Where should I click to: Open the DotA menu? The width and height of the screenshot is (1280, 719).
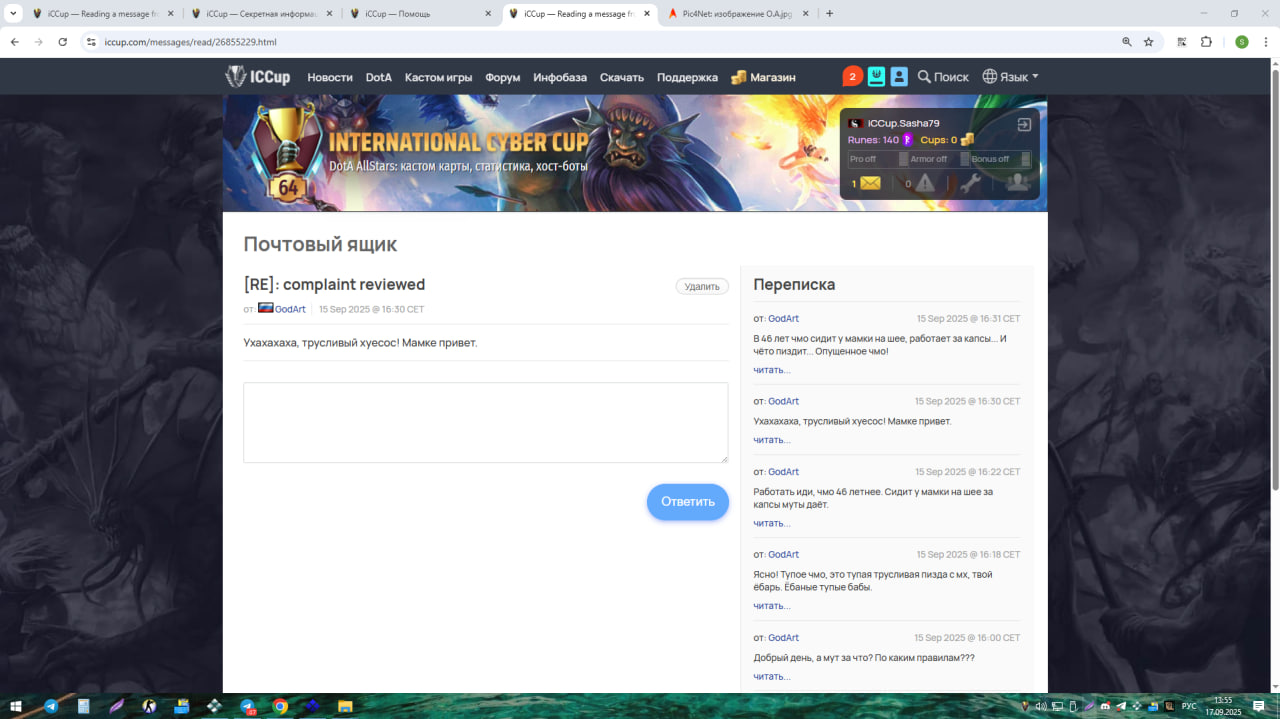click(x=379, y=77)
